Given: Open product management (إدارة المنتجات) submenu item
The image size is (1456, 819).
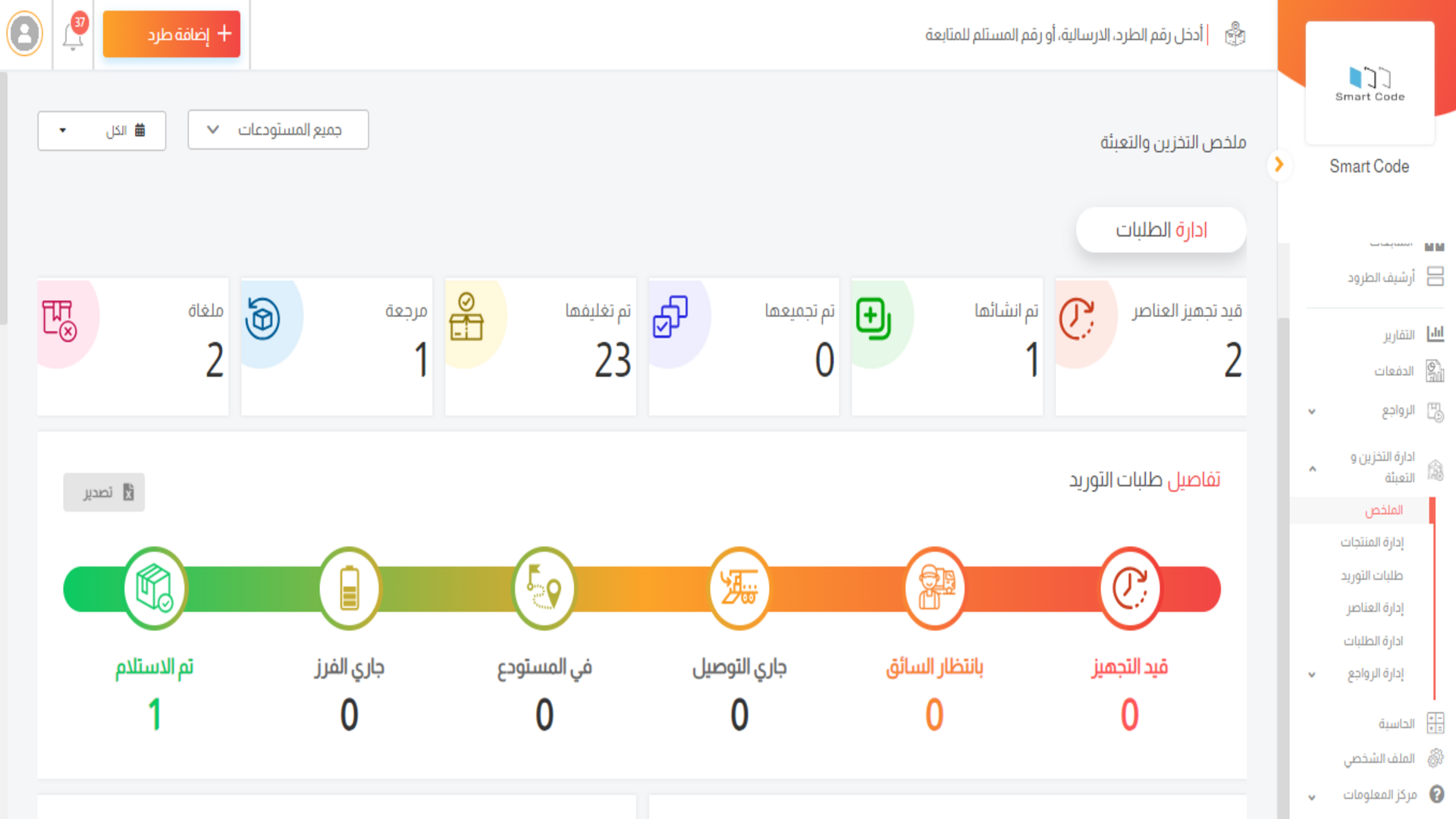Looking at the screenshot, I should (x=1372, y=542).
